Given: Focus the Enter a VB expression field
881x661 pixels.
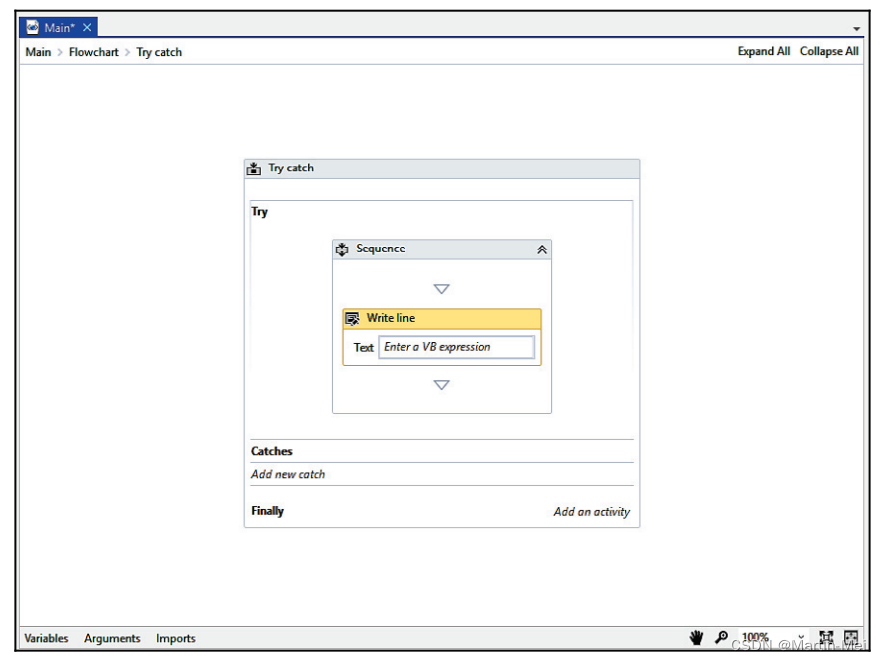Looking at the screenshot, I should [456, 347].
